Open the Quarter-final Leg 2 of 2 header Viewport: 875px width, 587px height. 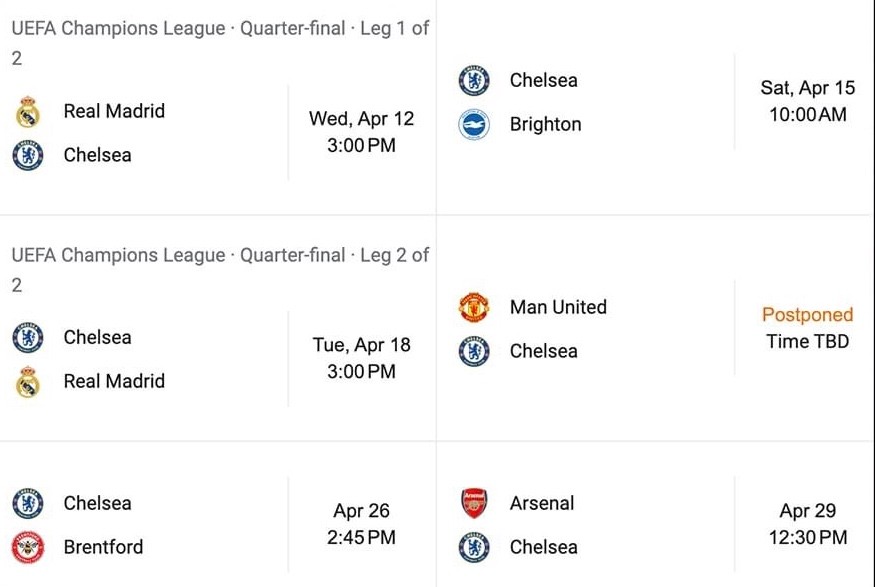(220, 256)
